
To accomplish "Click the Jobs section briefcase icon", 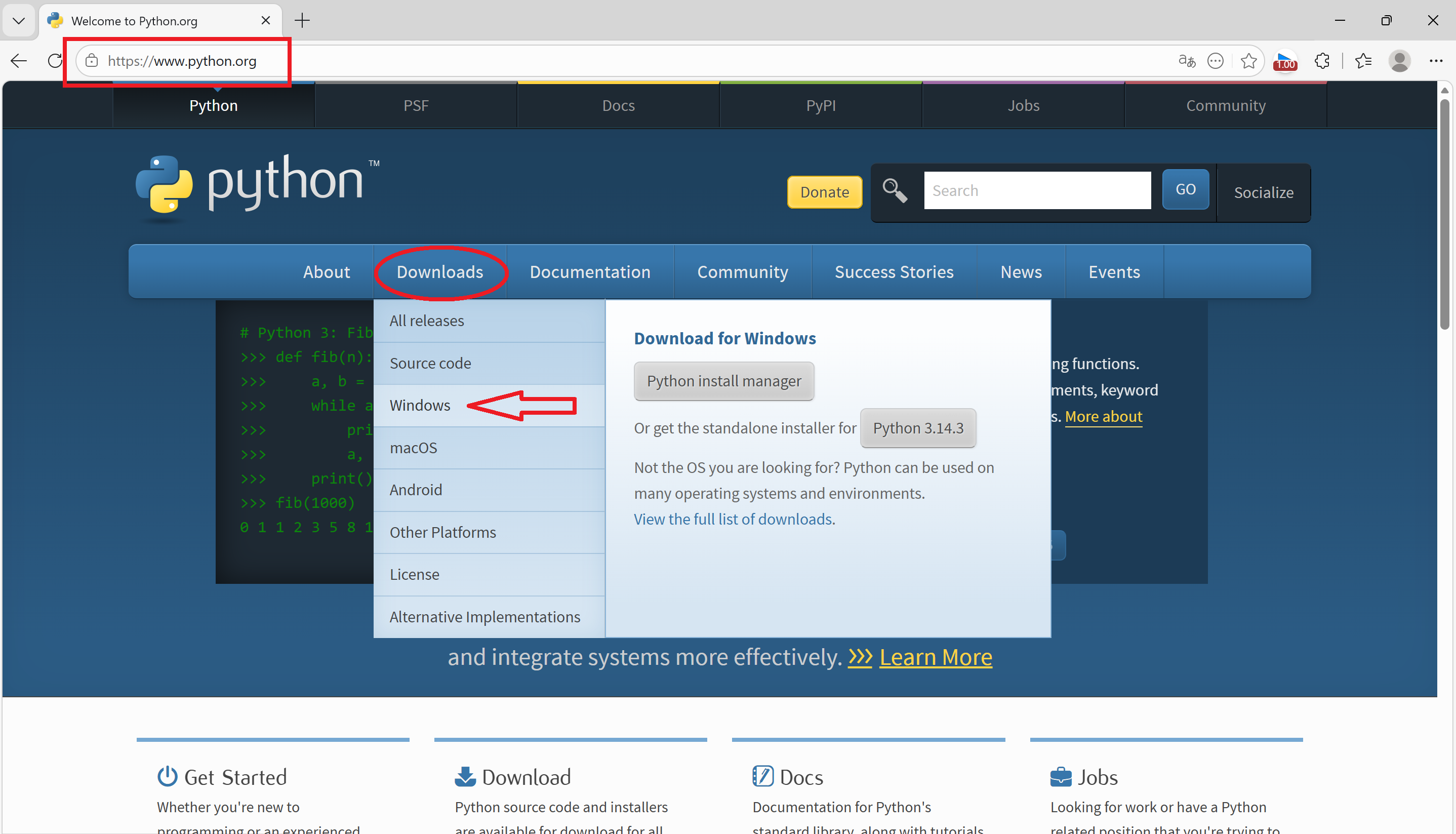I will point(1061,777).
